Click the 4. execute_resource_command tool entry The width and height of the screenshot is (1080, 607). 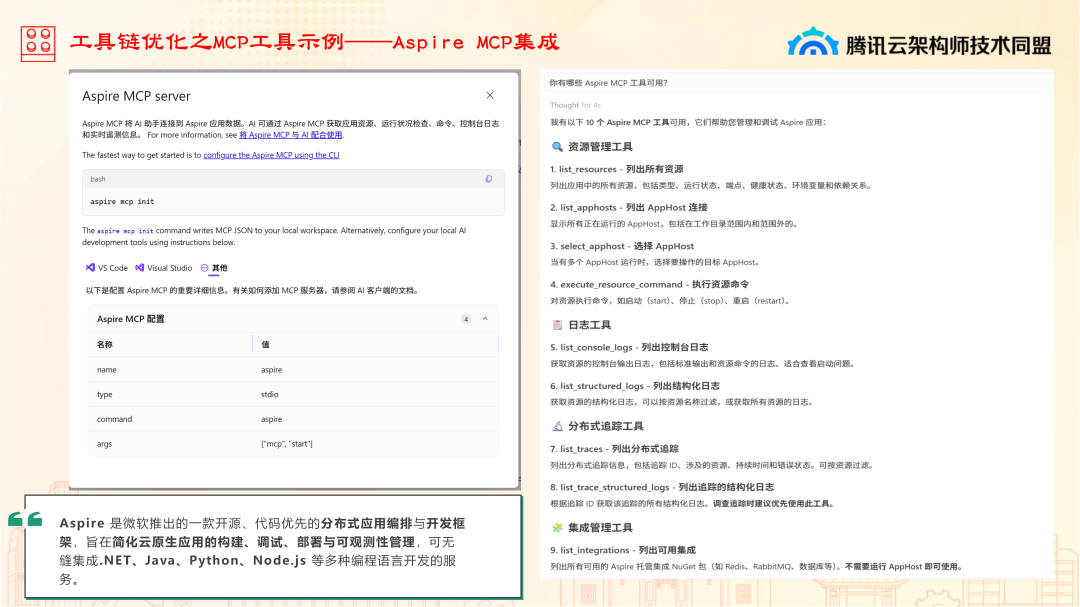pos(650,285)
